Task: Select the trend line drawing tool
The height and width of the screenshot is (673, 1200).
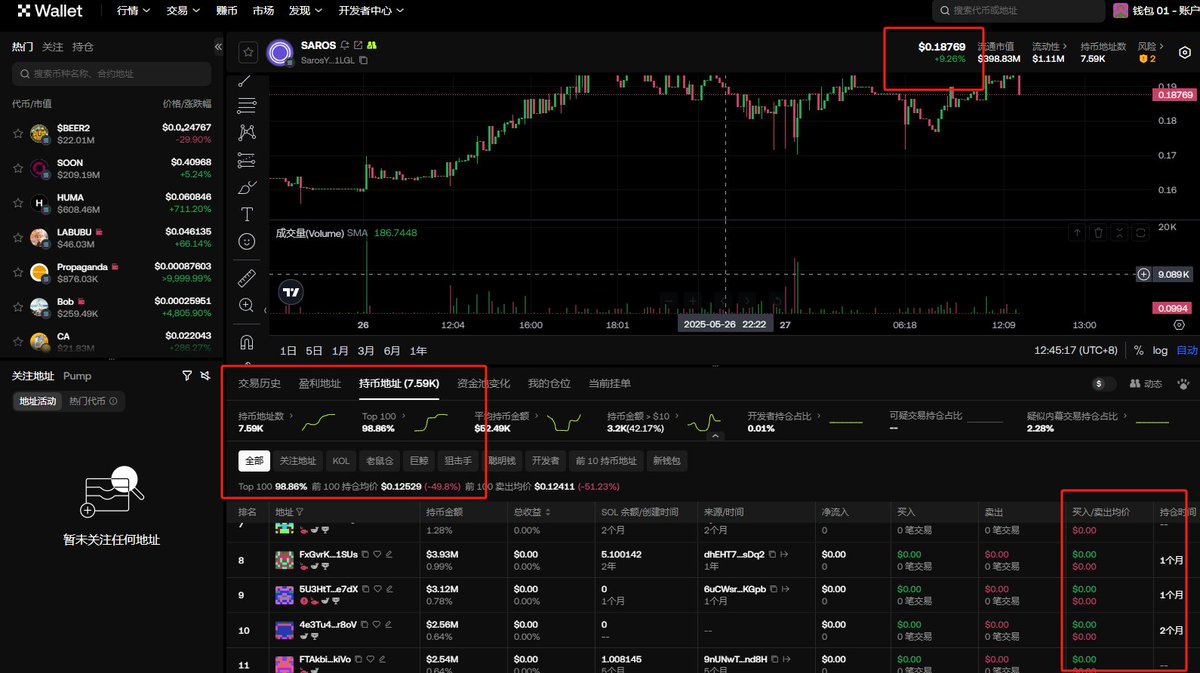Action: 246,80
